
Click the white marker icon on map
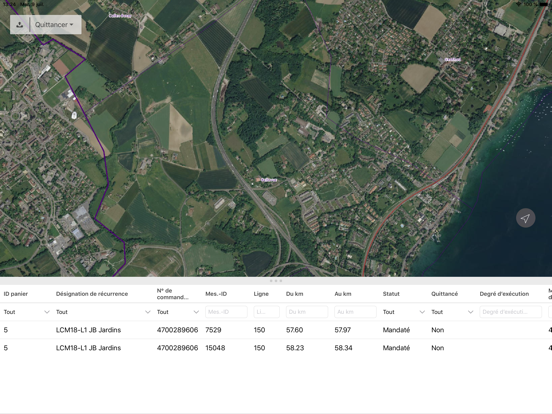pos(74,115)
